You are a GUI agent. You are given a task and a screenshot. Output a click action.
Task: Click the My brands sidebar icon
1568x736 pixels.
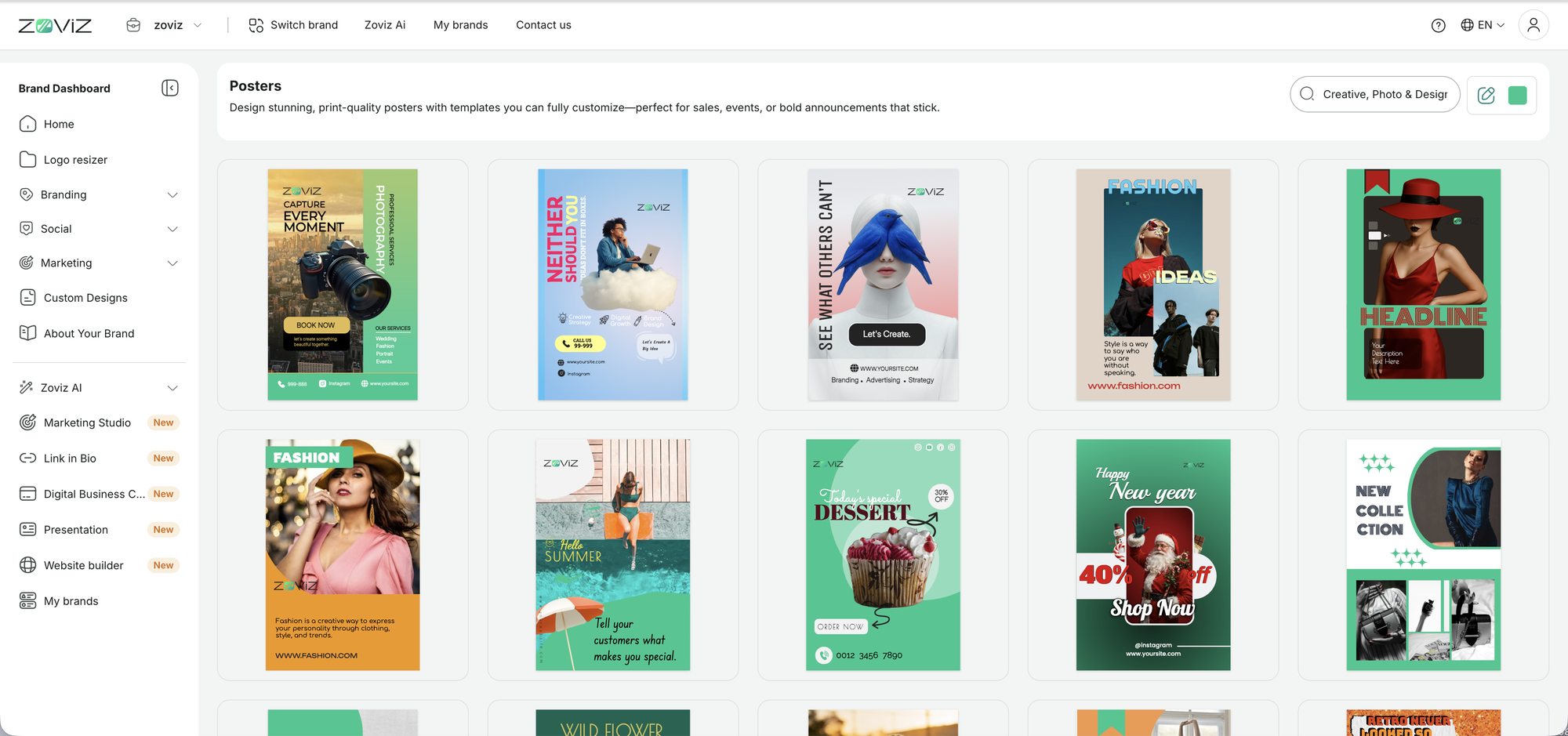point(27,600)
